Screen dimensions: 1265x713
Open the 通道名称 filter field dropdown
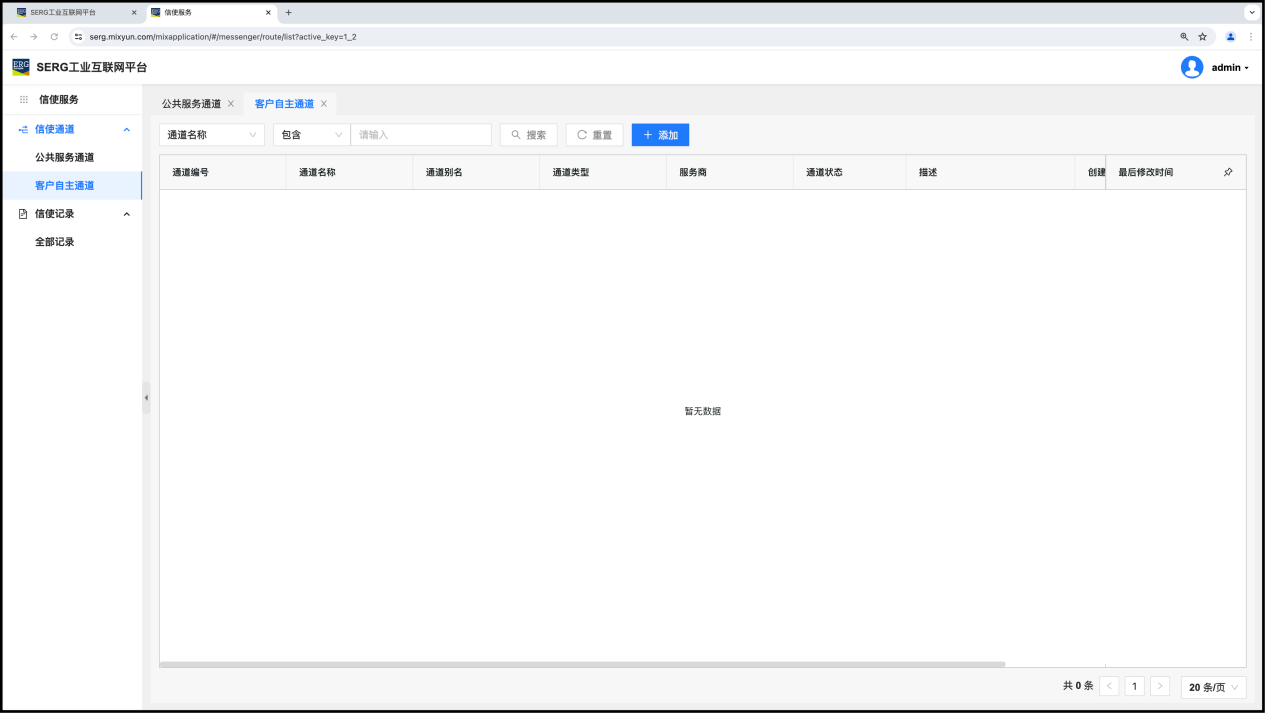click(212, 135)
